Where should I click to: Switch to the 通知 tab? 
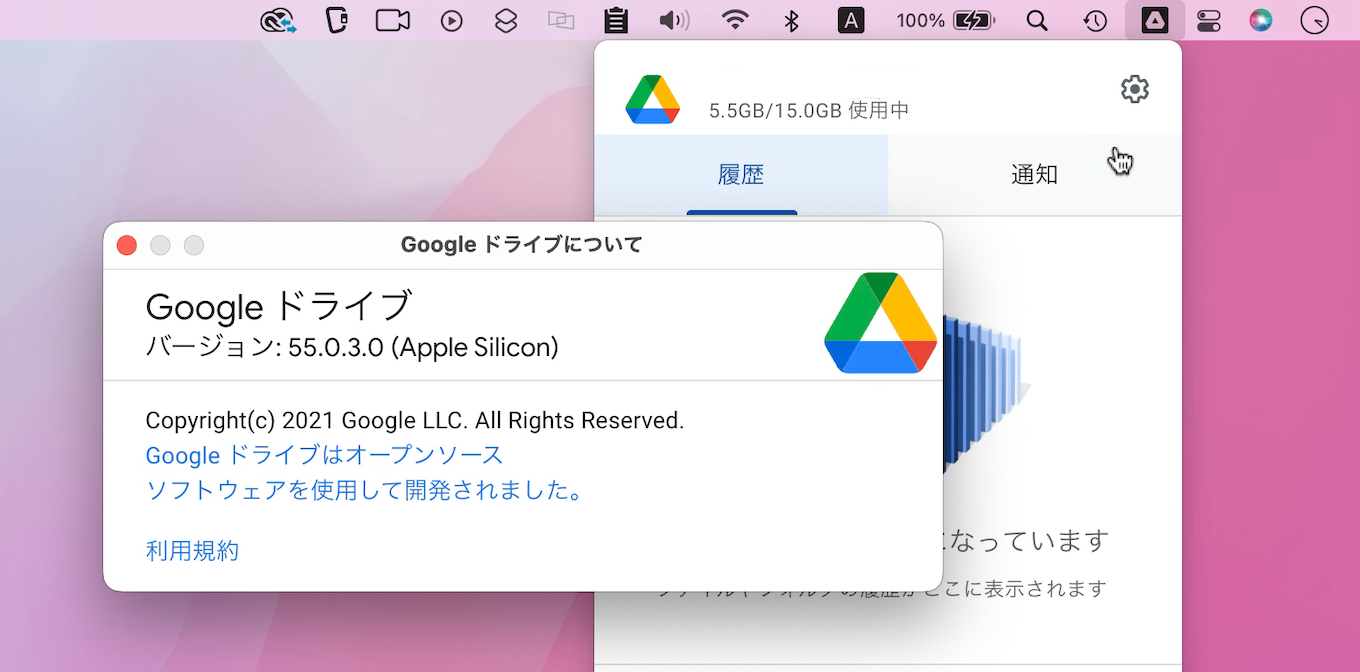[x=1035, y=175]
